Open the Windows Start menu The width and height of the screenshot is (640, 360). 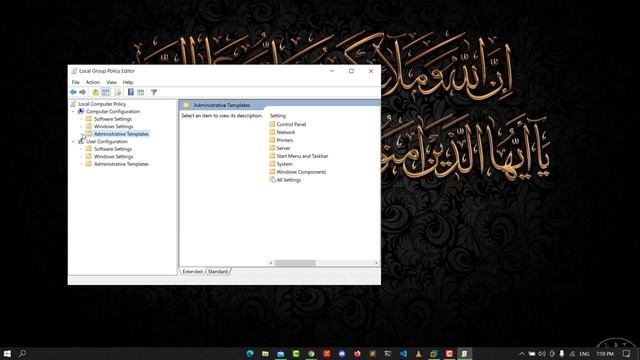7,353
